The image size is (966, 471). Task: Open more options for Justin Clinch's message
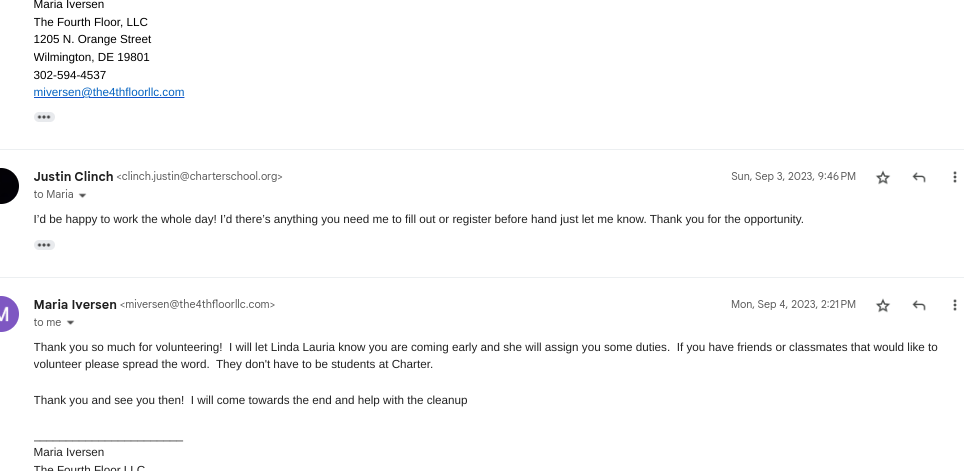[955, 177]
